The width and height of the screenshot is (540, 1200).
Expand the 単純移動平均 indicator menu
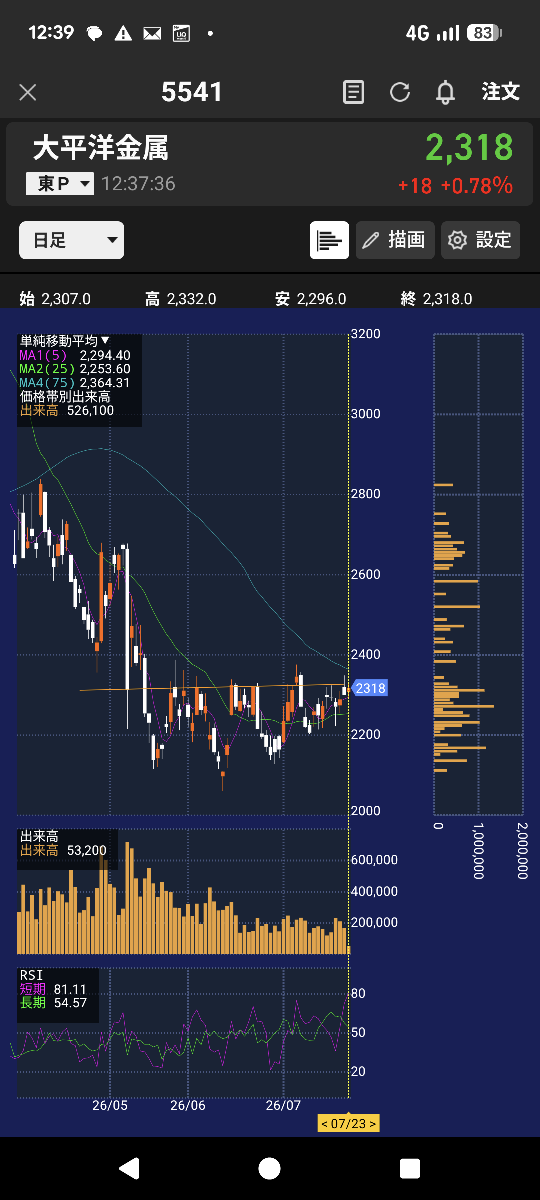coord(65,341)
